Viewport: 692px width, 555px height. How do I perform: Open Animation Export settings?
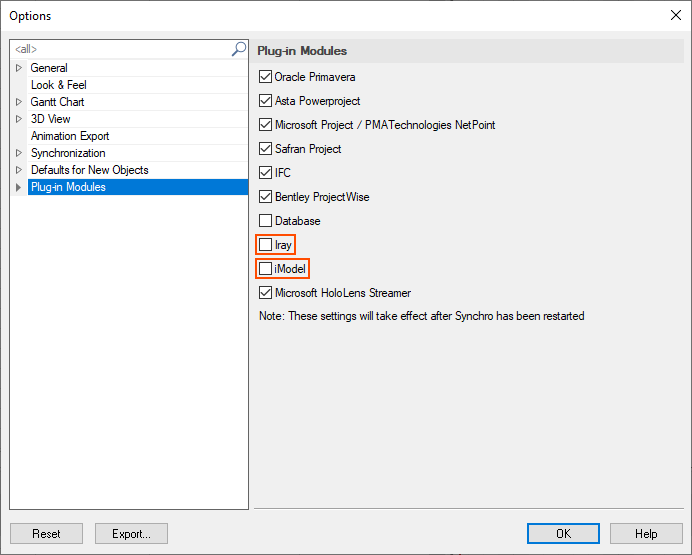[70, 136]
